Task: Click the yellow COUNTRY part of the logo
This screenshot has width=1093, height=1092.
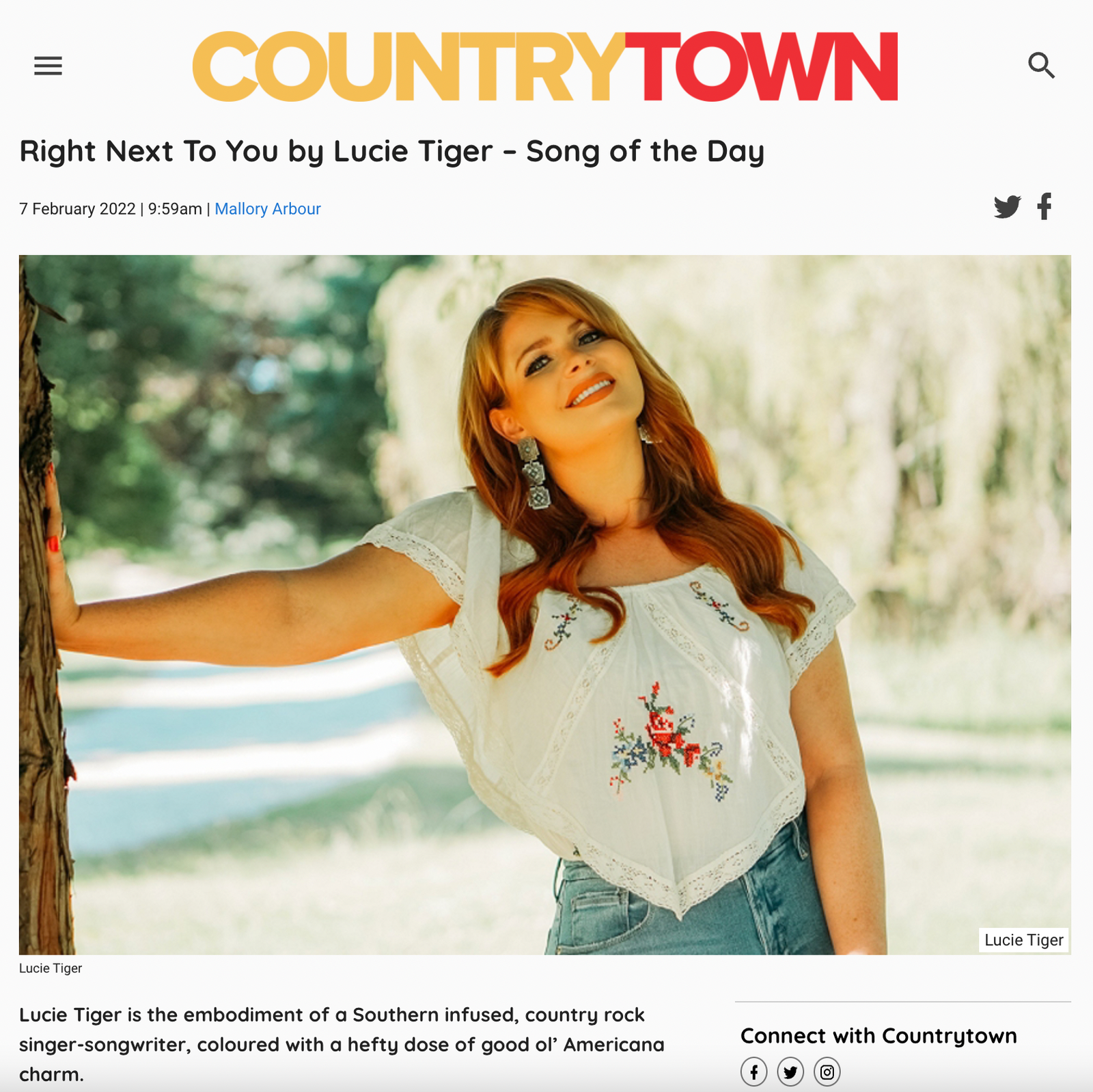Action: click(x=409, y=66)
